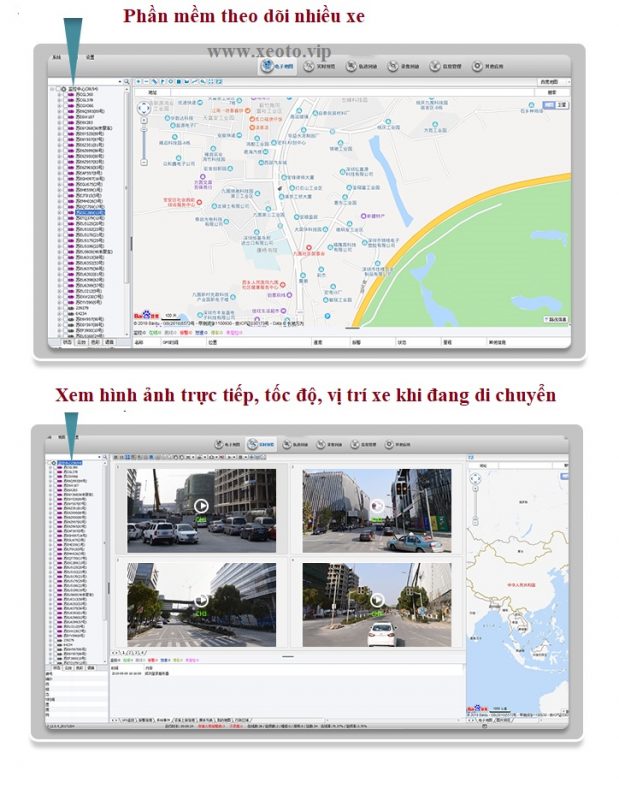This screenshot has height=800, width=619.
Task: Switch to the fourth tab below upper tree
Action: click(109, 342)
